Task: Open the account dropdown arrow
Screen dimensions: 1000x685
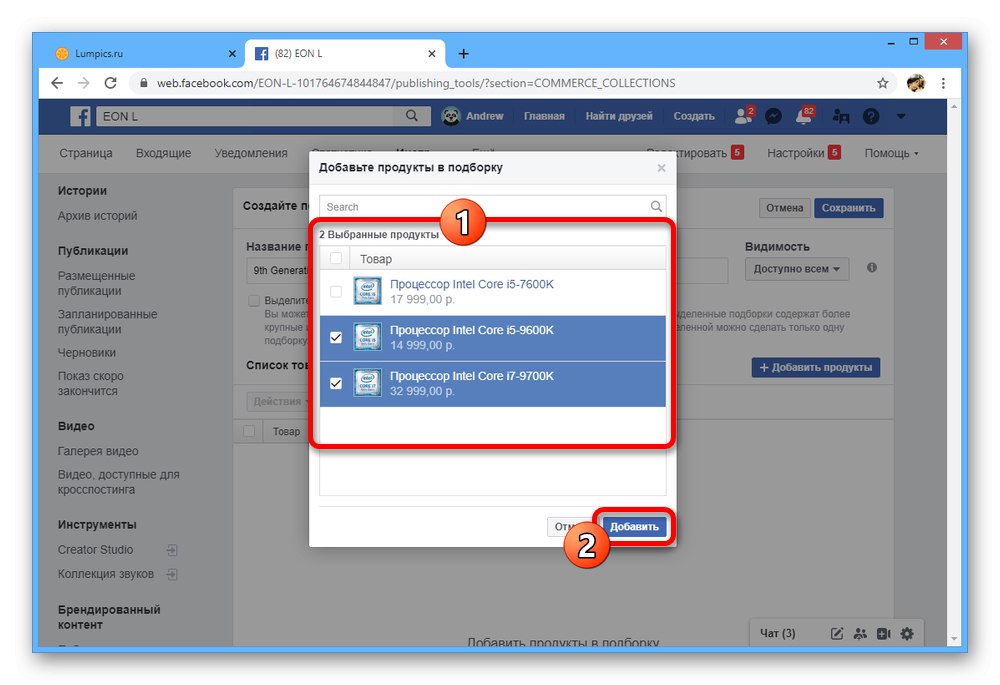Action: 901,116
